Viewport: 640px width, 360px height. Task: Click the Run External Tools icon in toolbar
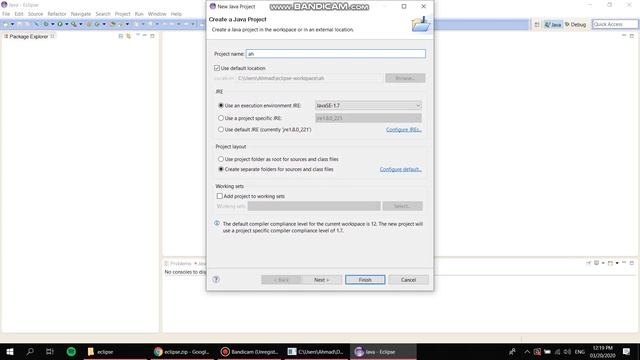coord(74,24)
